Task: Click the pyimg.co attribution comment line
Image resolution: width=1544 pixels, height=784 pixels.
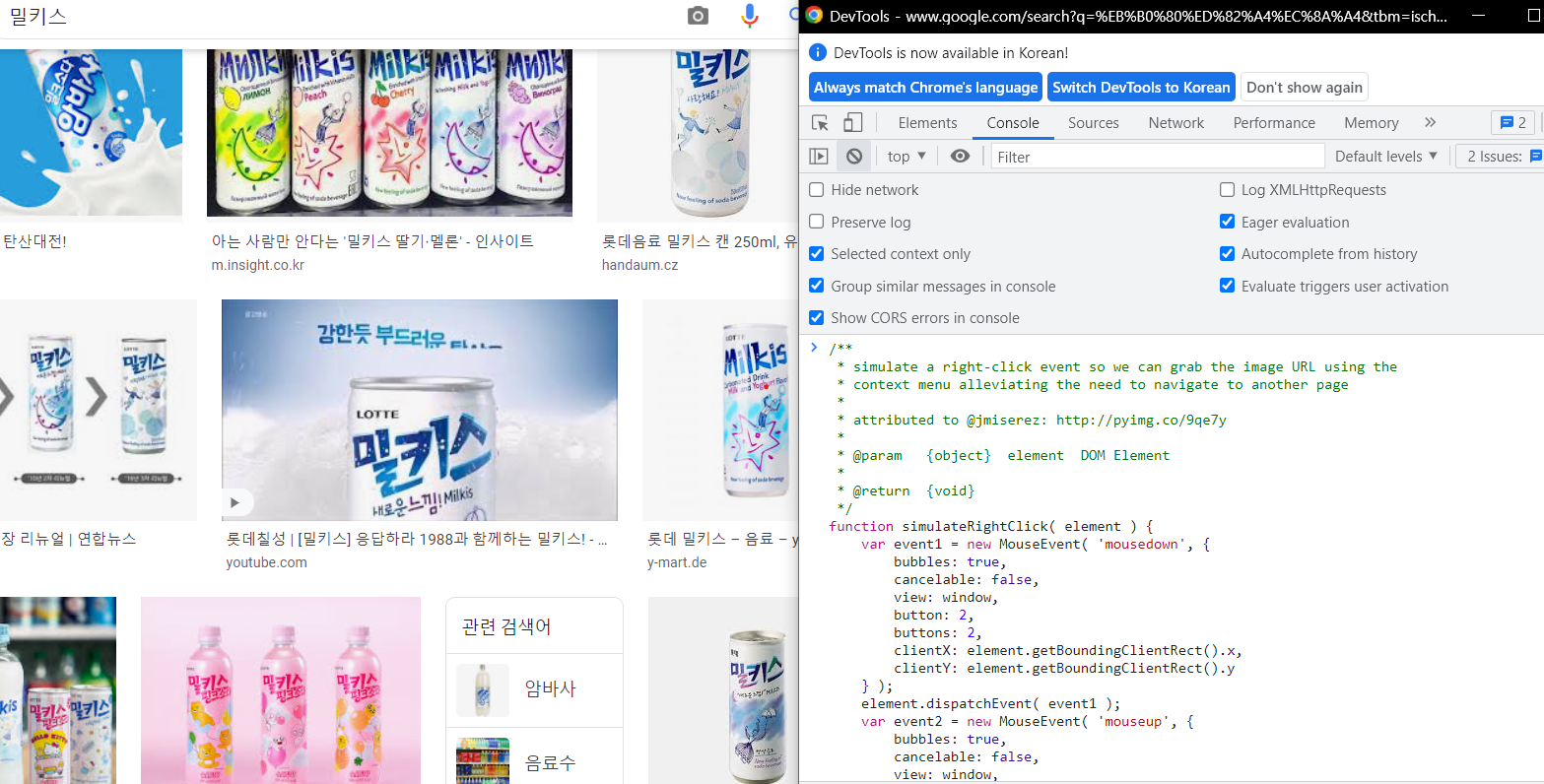Action: [1032, 420]
